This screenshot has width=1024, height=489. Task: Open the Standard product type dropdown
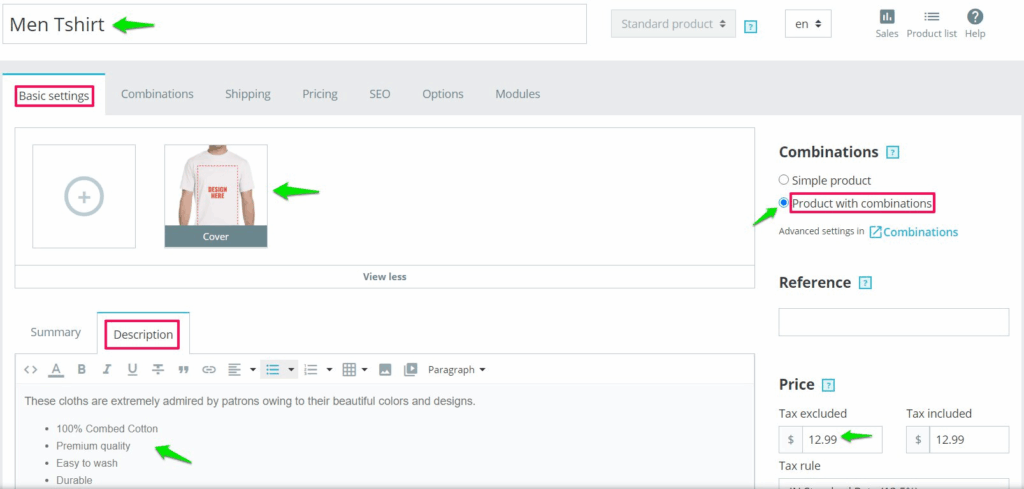coord(672,24)
